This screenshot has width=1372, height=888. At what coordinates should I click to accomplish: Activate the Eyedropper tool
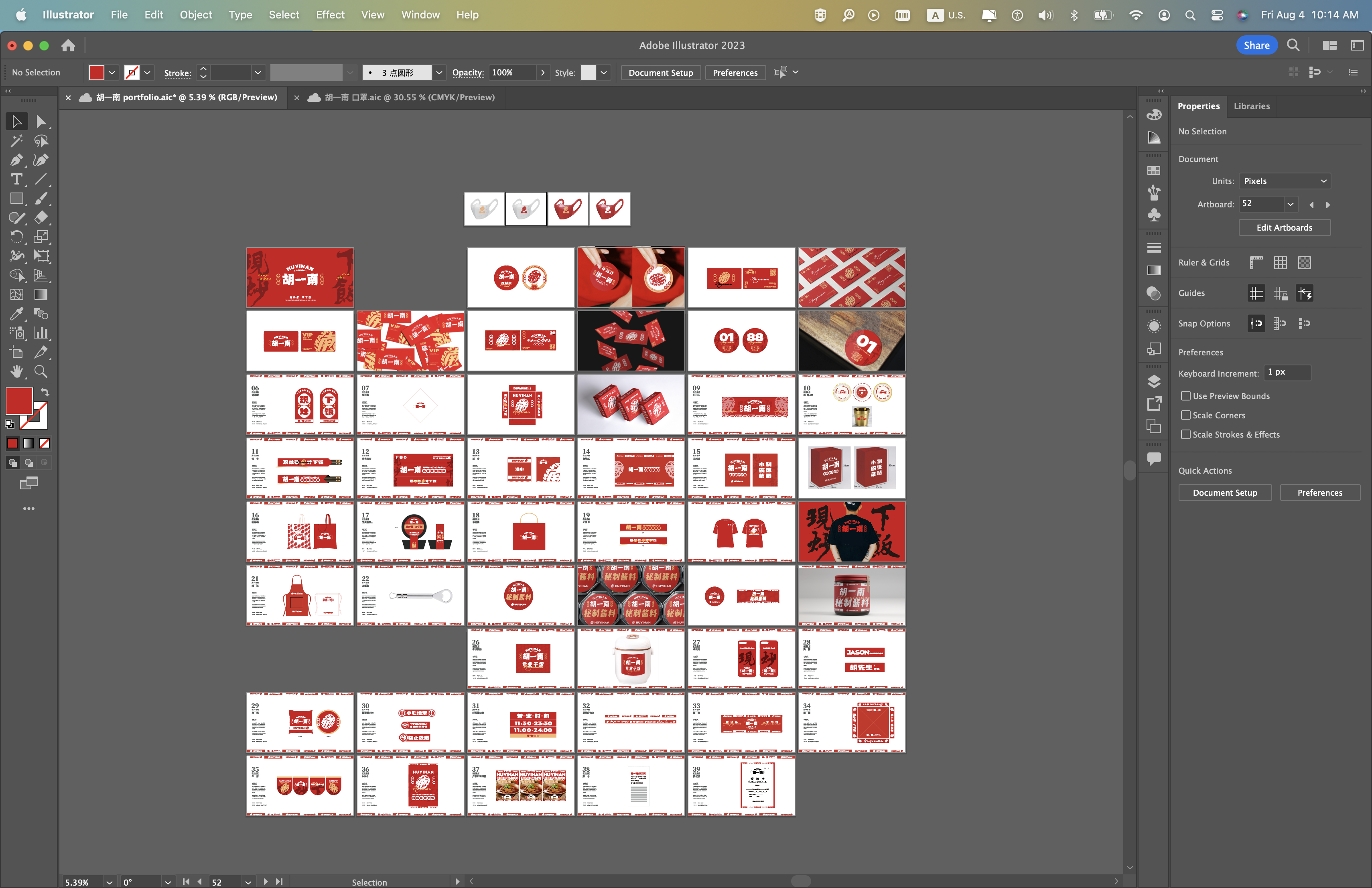[x=16, y=314]
